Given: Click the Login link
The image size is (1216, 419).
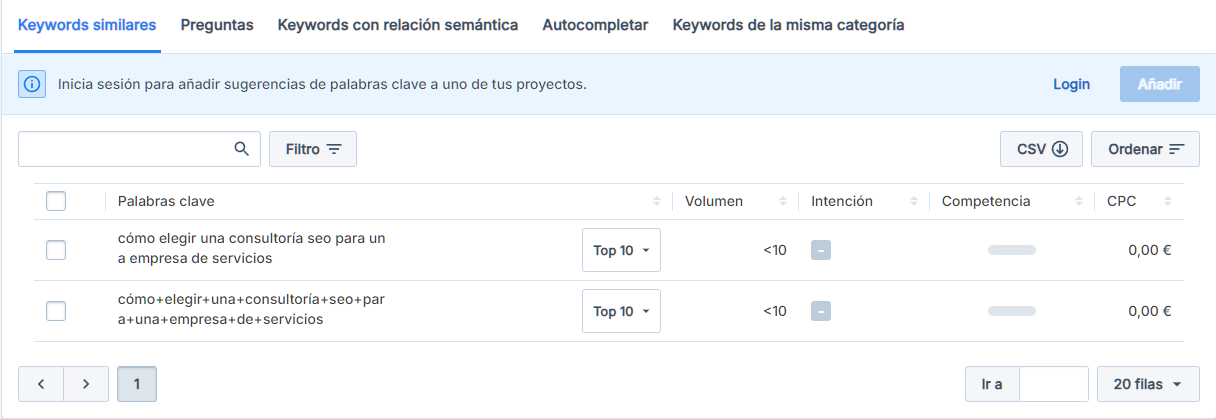Looking at the screenshot, I should 1071,84.
